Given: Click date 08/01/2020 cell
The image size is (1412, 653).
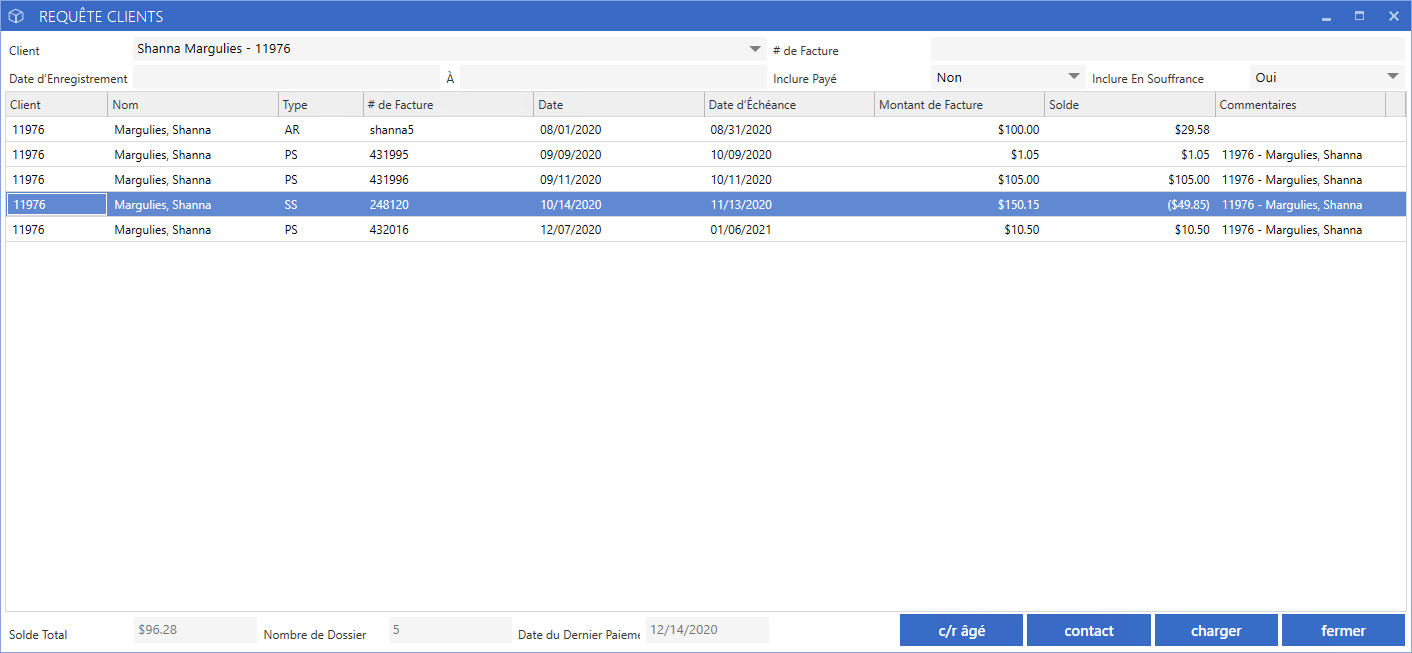Looking at the screenshot, I should 619,130.
